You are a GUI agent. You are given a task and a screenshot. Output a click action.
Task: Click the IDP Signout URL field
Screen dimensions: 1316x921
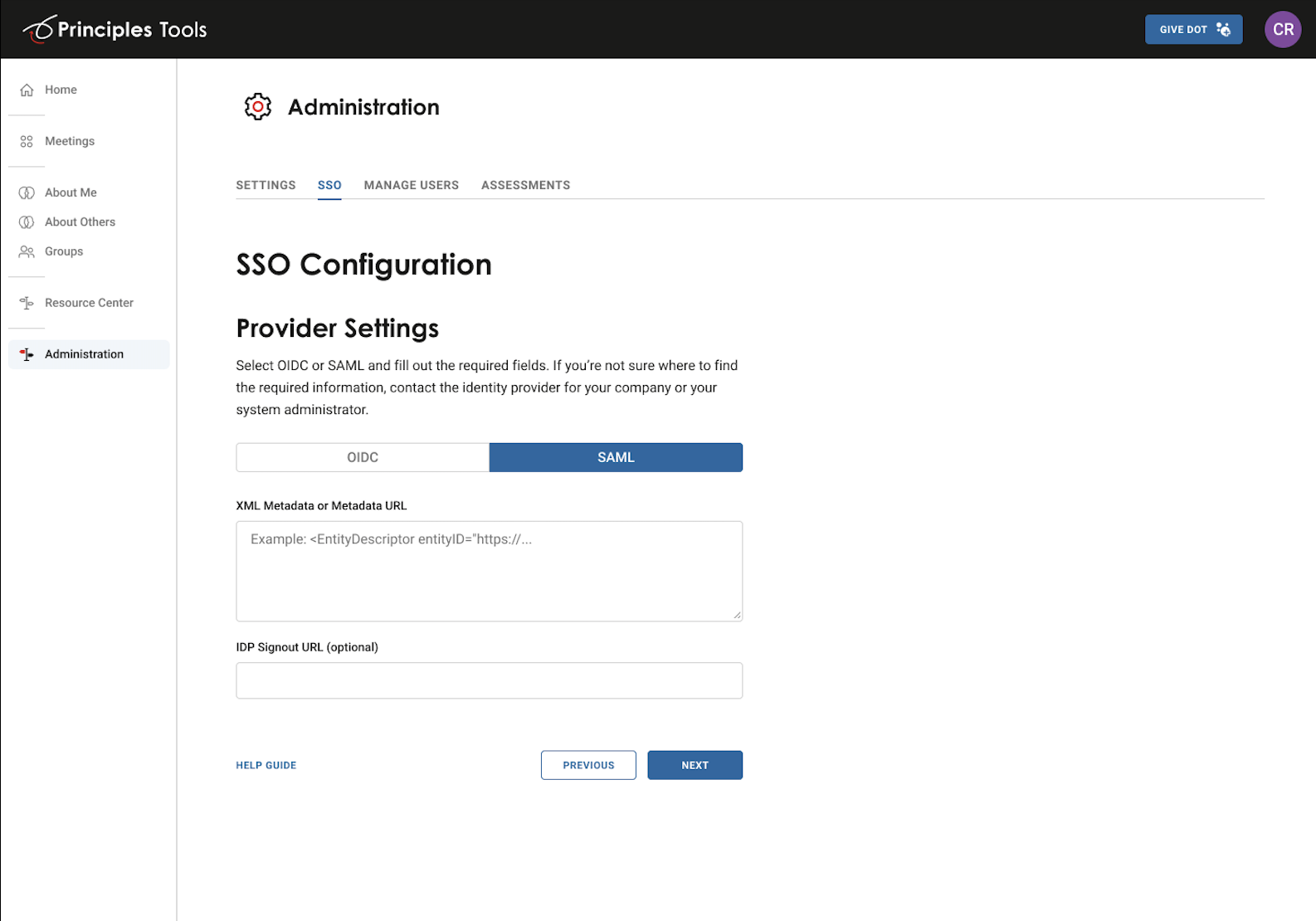[x=490, y=680]
